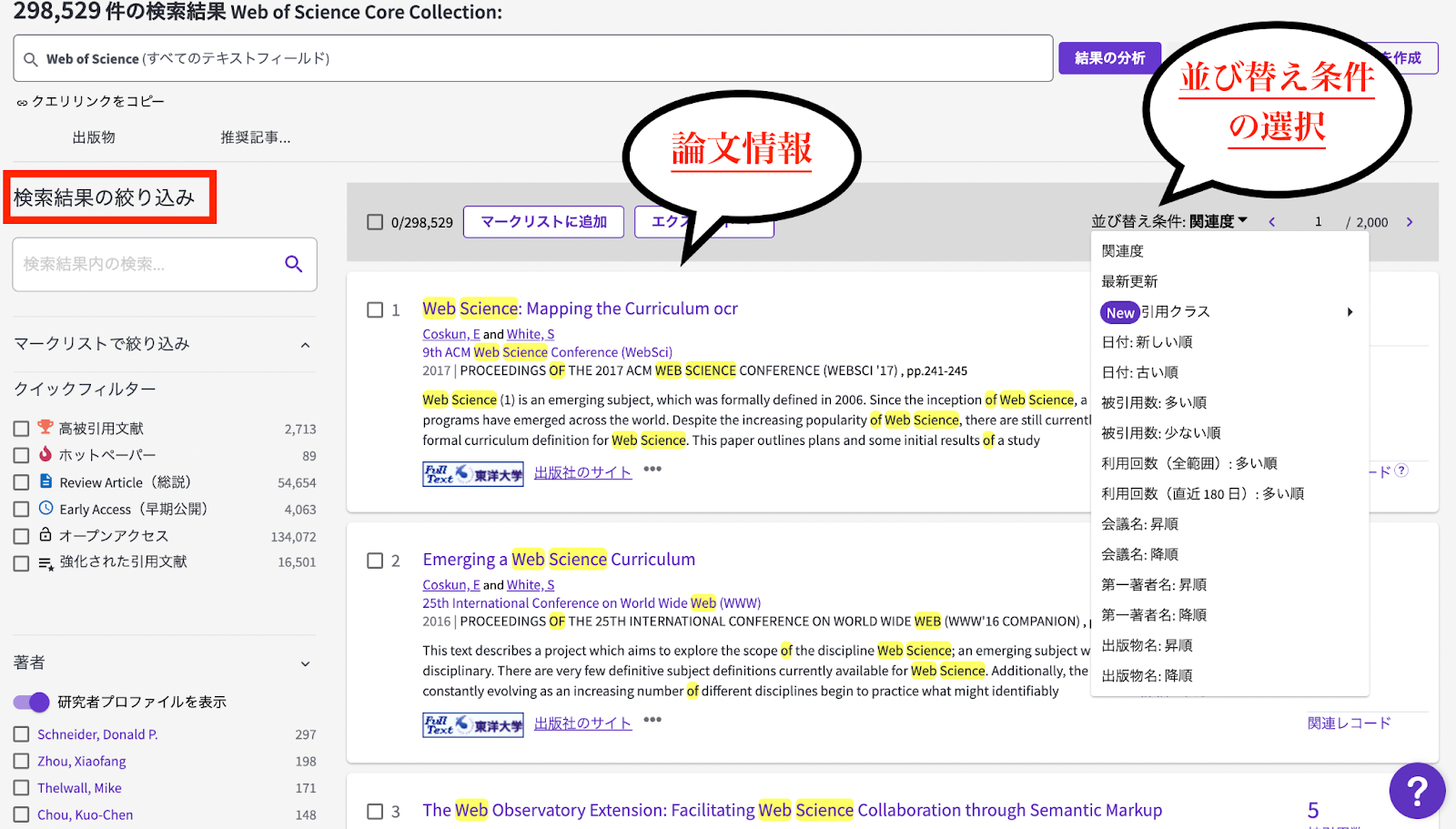
Task: Collapse the マークリストで絞り込み section
Action: point(305,345)
